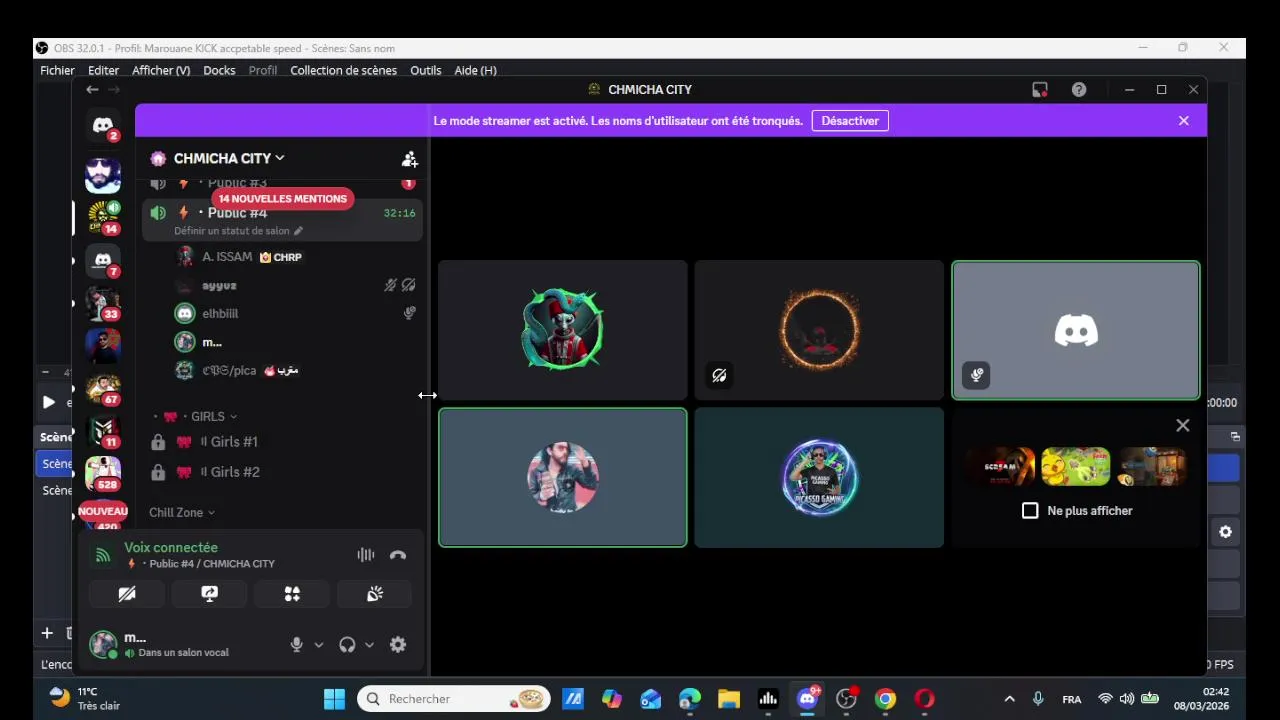The width and height of the screenshot is (1280, 720).
Task: Open Discord user settings gear
Action: [x=398, y=645]
